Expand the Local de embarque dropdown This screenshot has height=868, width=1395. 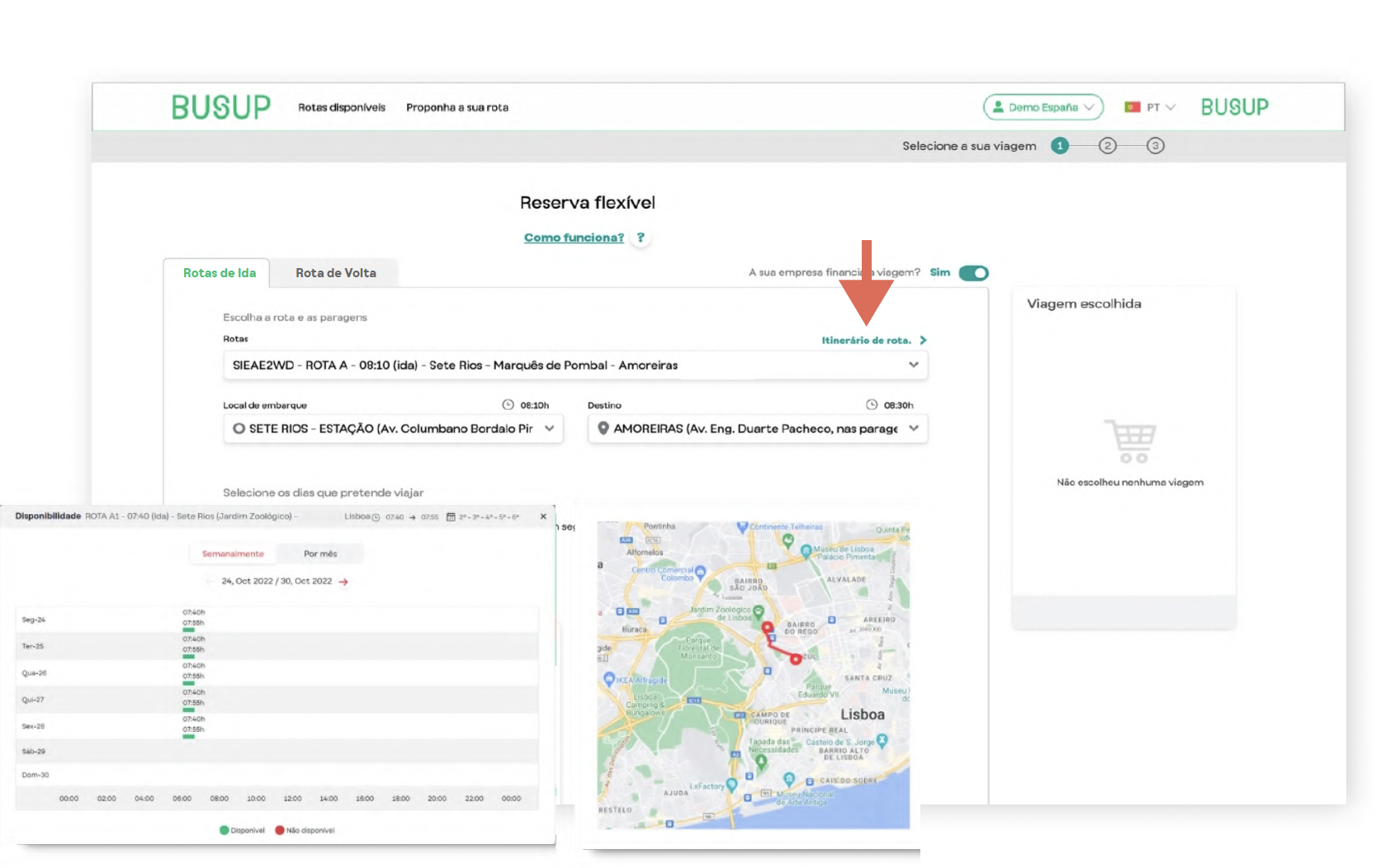point(393,429)
